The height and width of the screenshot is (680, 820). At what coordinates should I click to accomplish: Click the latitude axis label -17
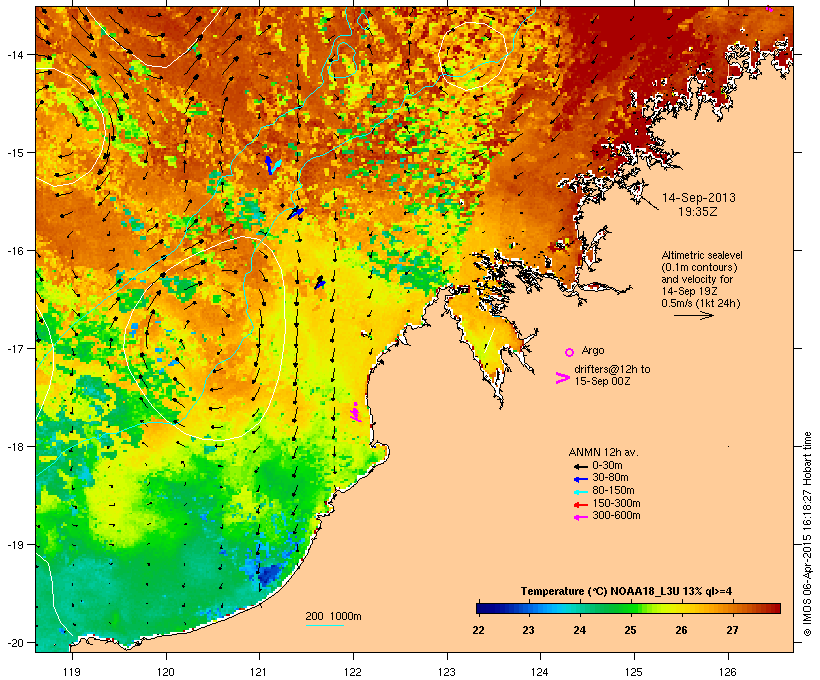click(x=14, y=348)
